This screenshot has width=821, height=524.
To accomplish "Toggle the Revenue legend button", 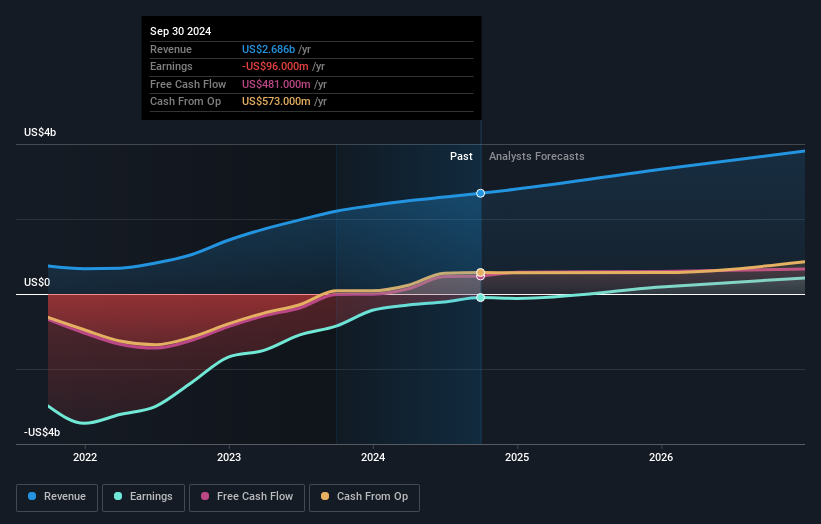I will (x=57, y=497).
